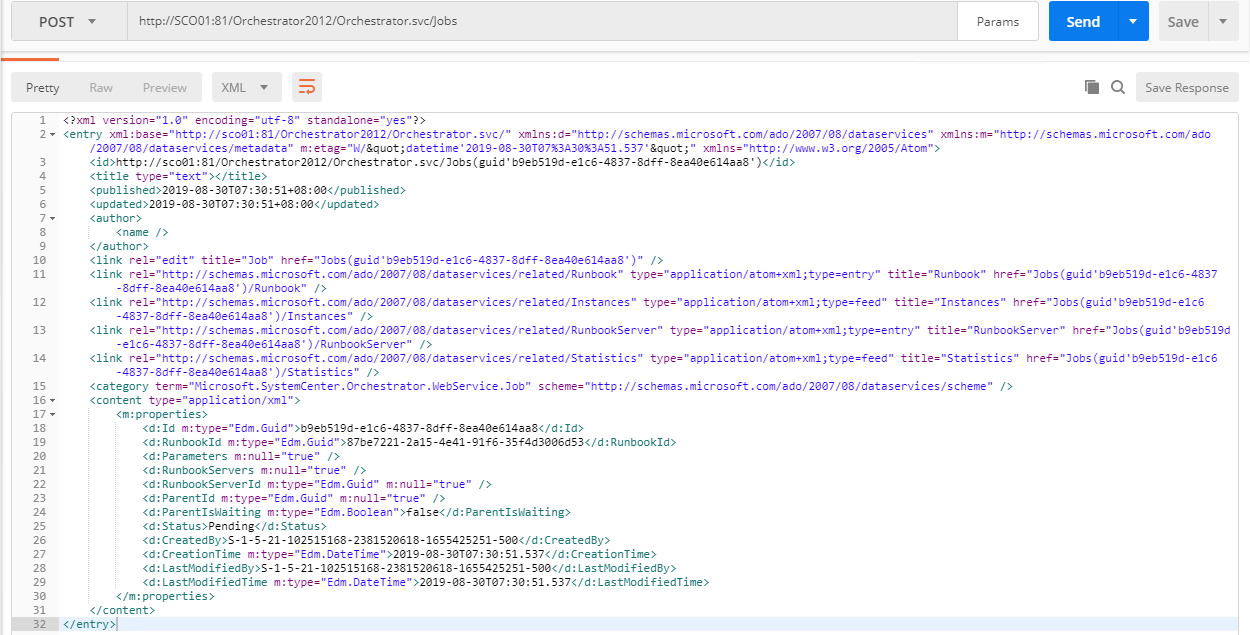1250x635 pixels.
Task: Collapse the content element at line 16
Action: coord(52,400)
